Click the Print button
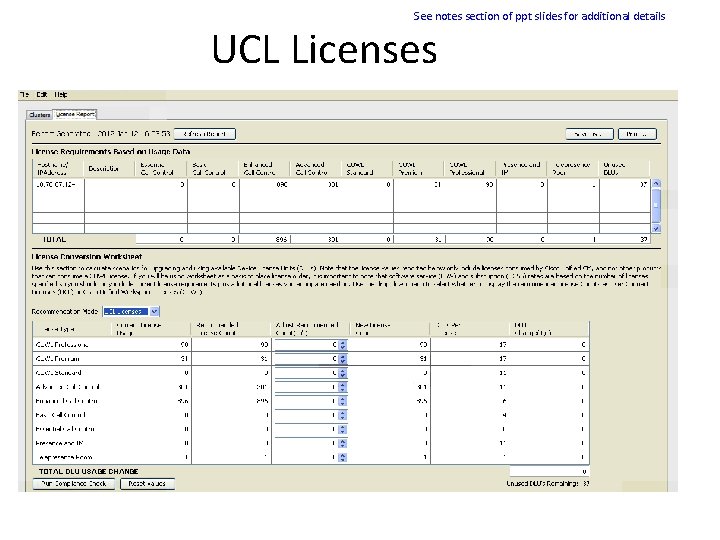The height and width of the screenshot is (540, 720). click(x=637, y=134)
